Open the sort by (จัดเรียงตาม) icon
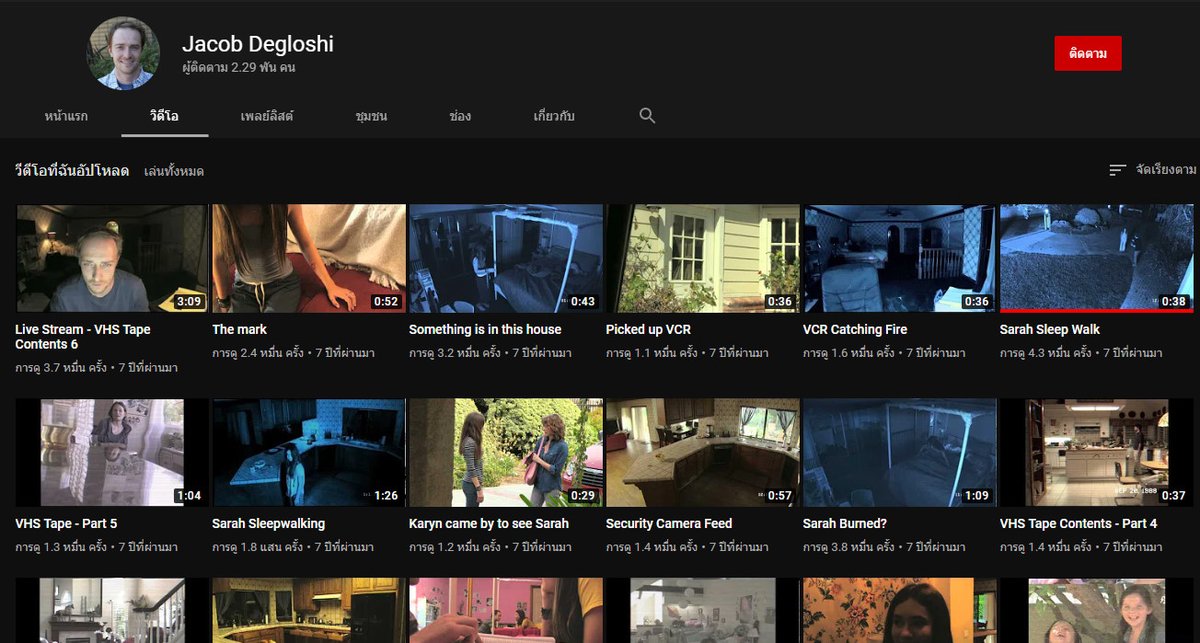1200x643 pixels. click(1118, 170)
